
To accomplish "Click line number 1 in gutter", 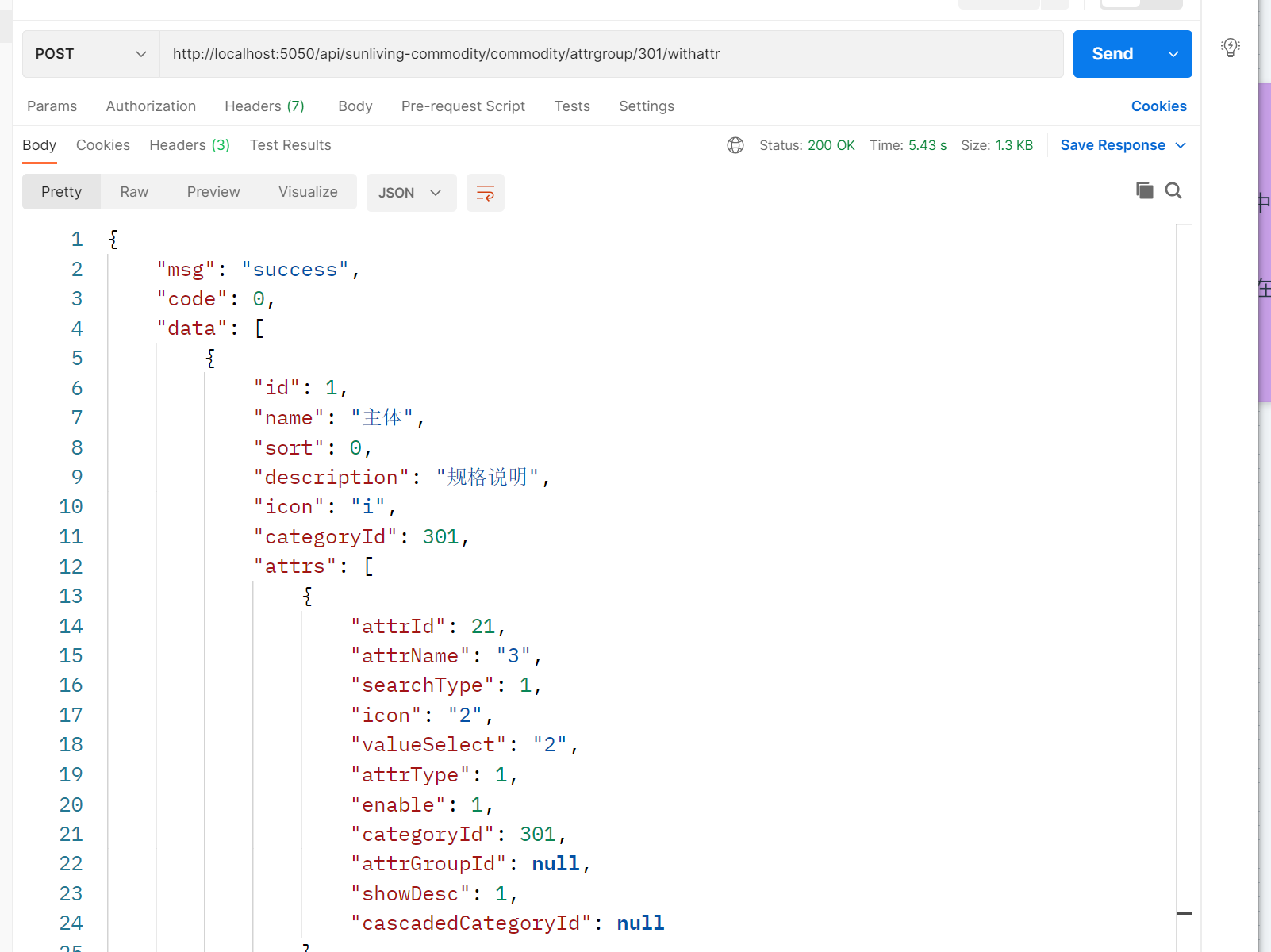I will point(76,240).
